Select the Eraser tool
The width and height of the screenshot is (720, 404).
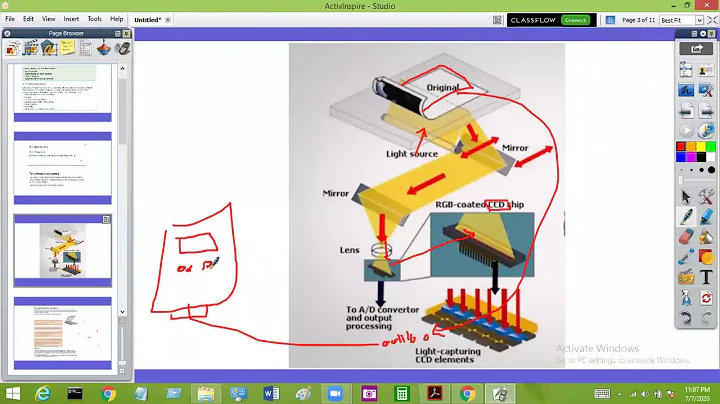coord(686,237)
